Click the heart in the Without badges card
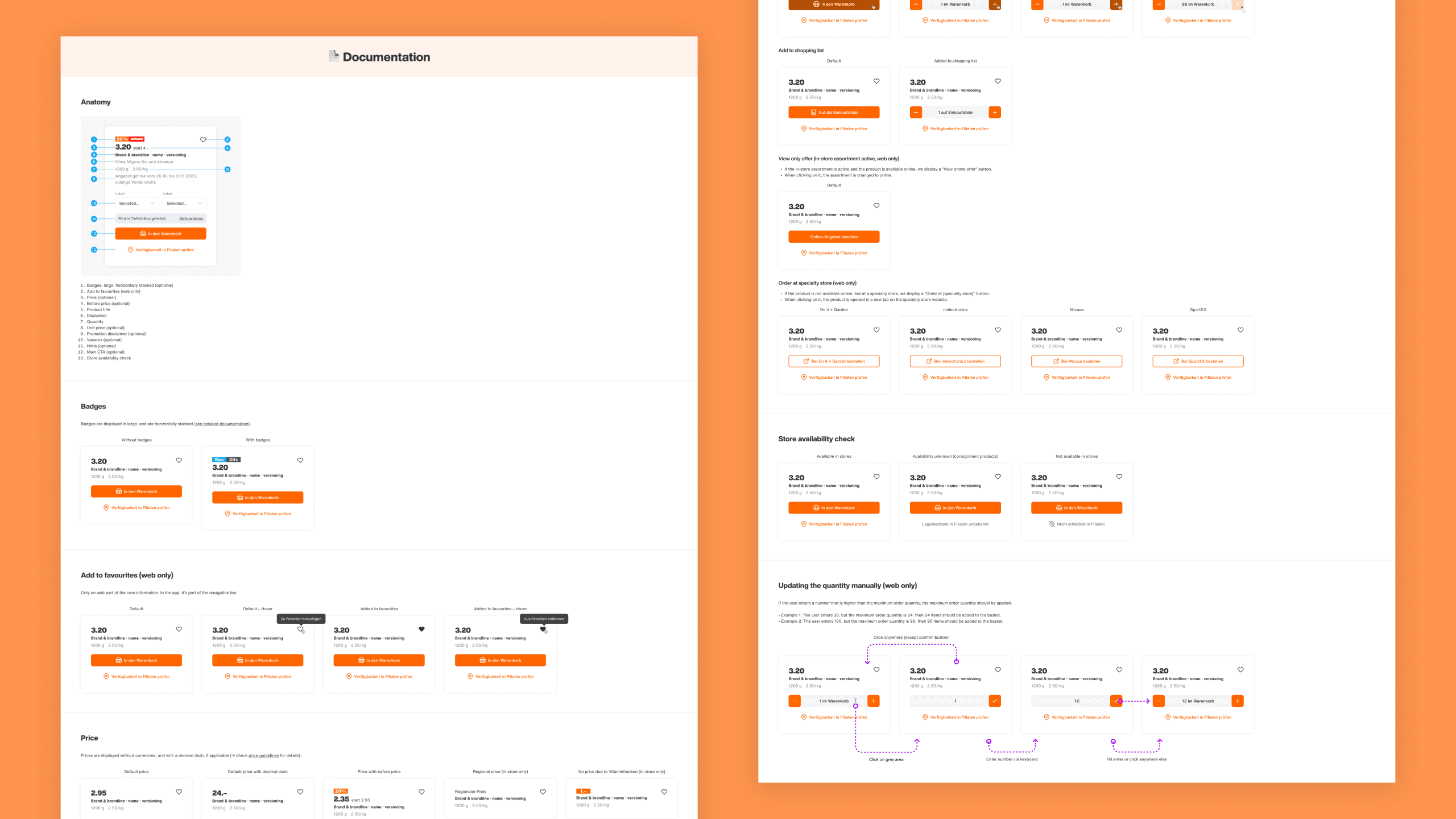This screenshot has width=1456, height=819. tap(179, 460)
